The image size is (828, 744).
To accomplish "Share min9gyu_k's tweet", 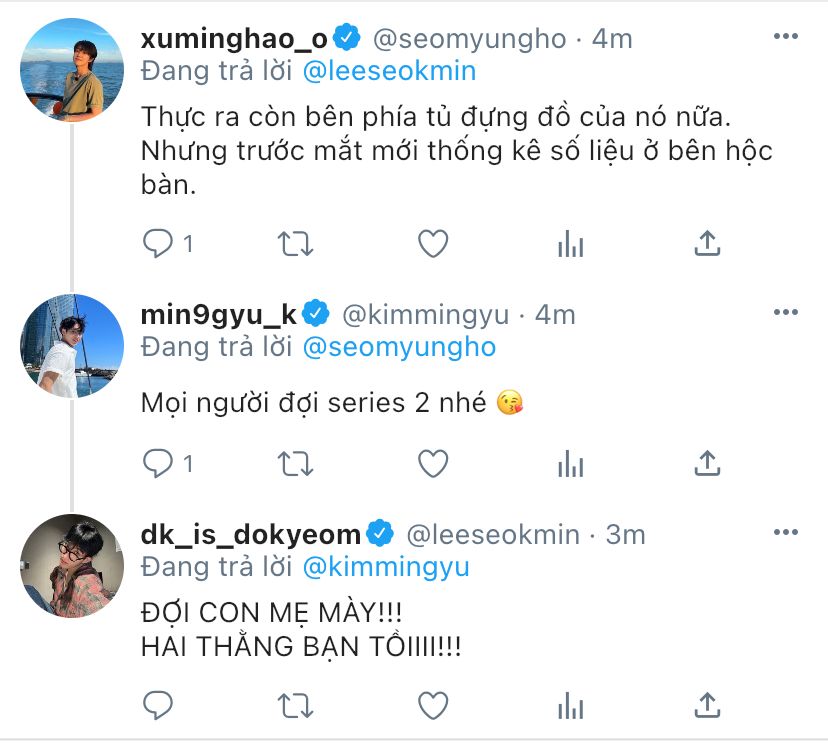I will [x=707, y=463].
